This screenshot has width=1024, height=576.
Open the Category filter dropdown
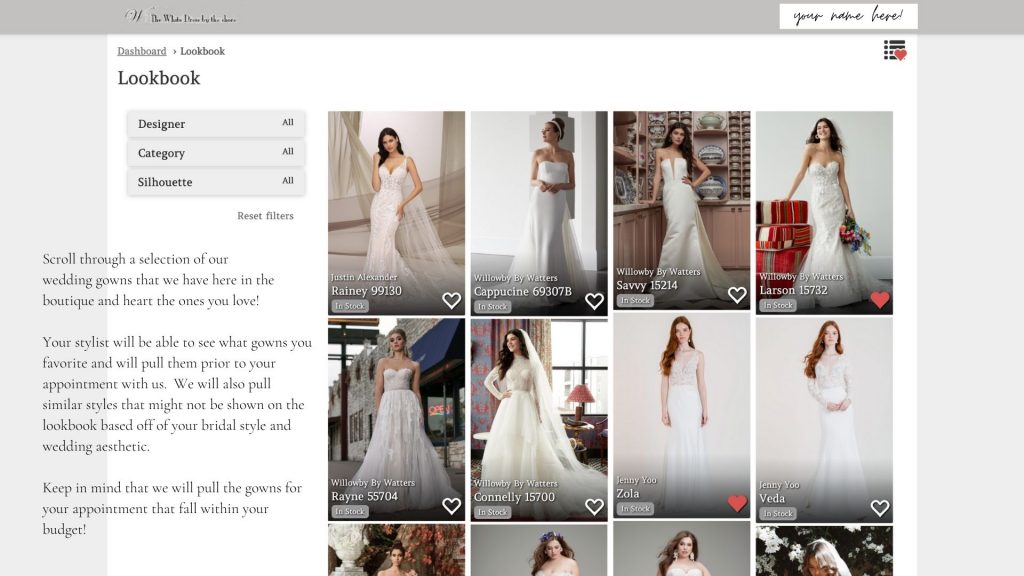216,153
